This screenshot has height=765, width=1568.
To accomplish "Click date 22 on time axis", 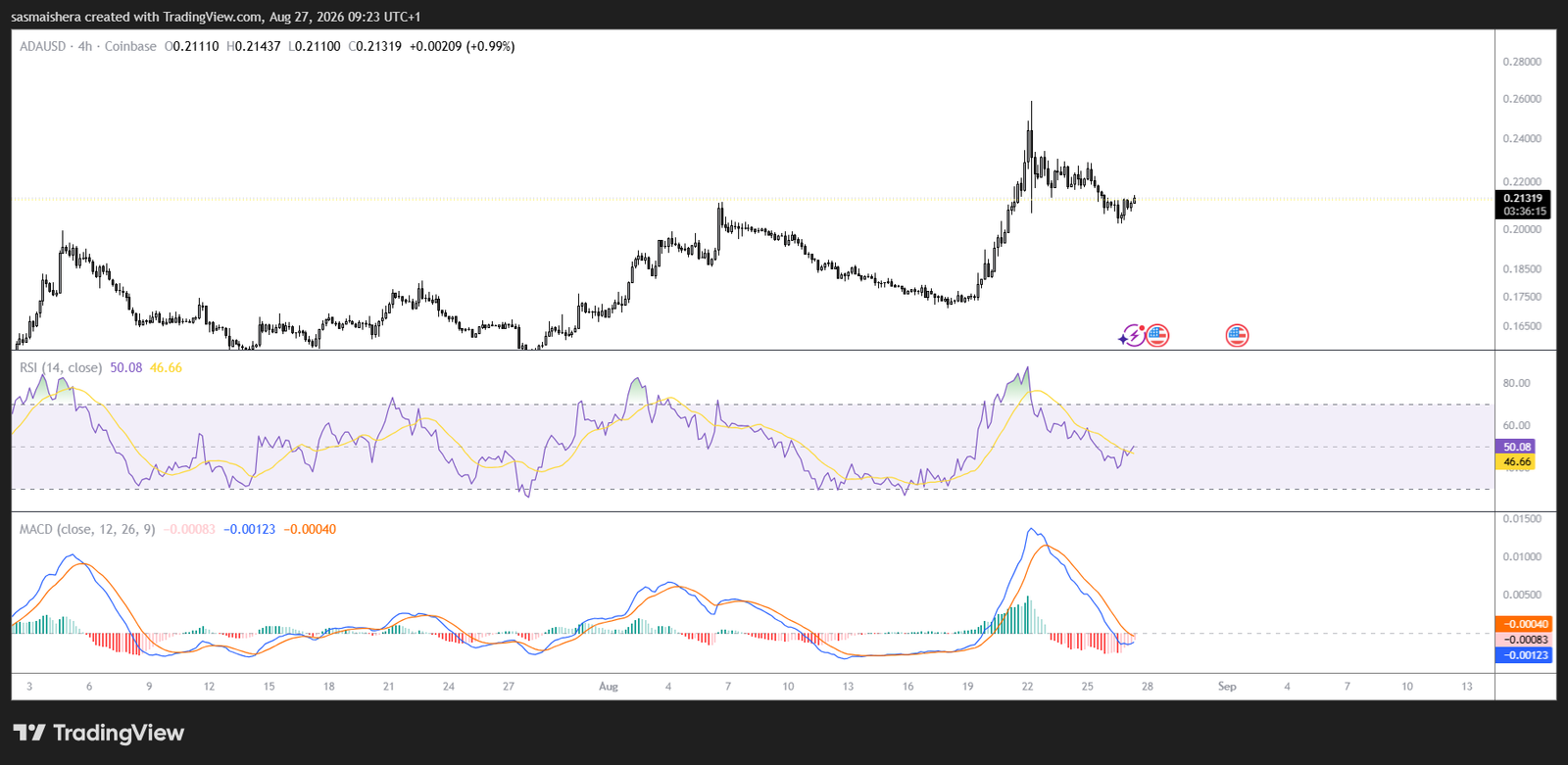I will click(x=1027, y=687).
